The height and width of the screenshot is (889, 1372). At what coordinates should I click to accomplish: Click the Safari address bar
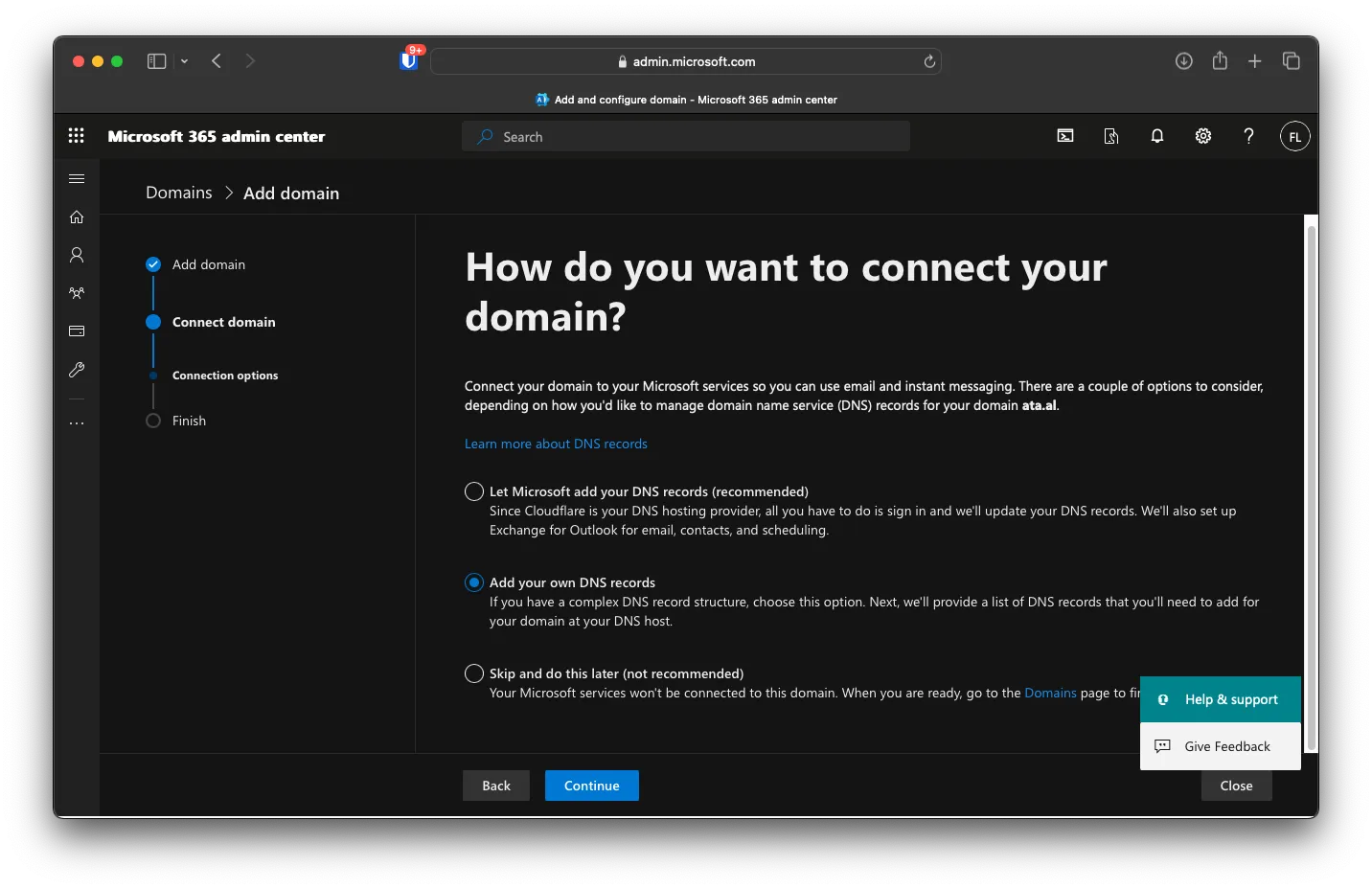[686, 61]
